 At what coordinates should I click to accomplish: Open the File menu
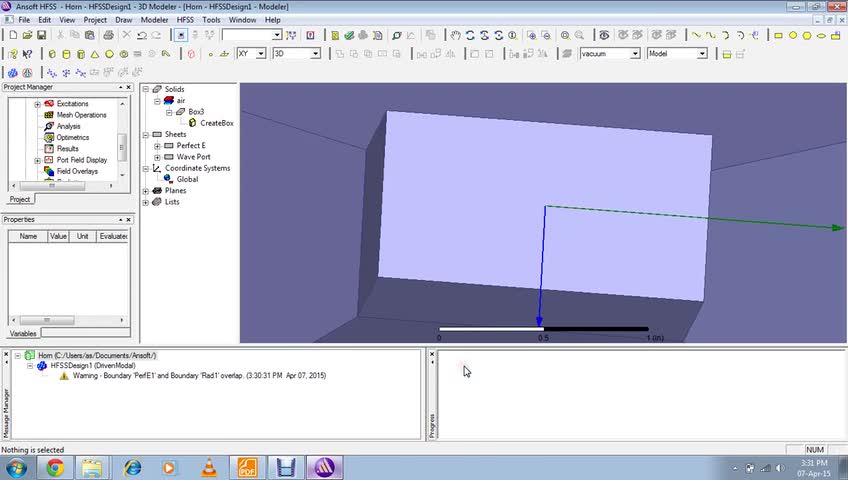coord(24,20)
